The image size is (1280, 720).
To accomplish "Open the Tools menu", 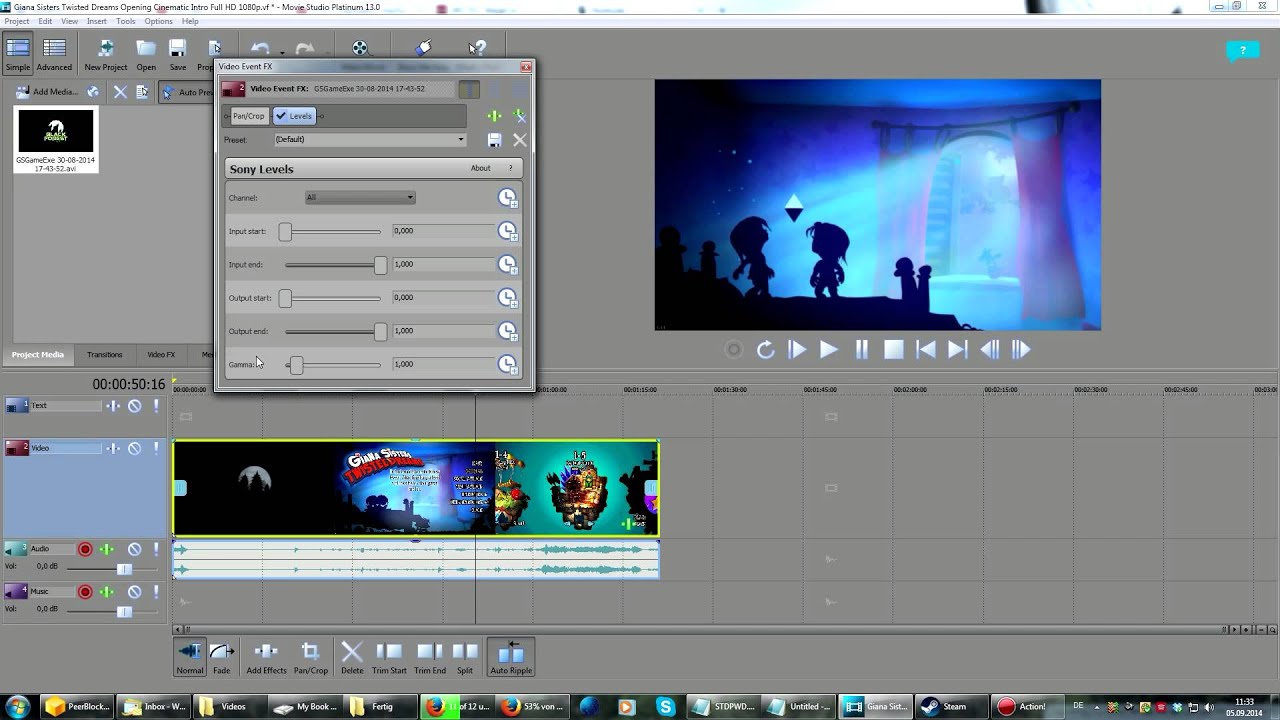I will click(x=125, y=21).
